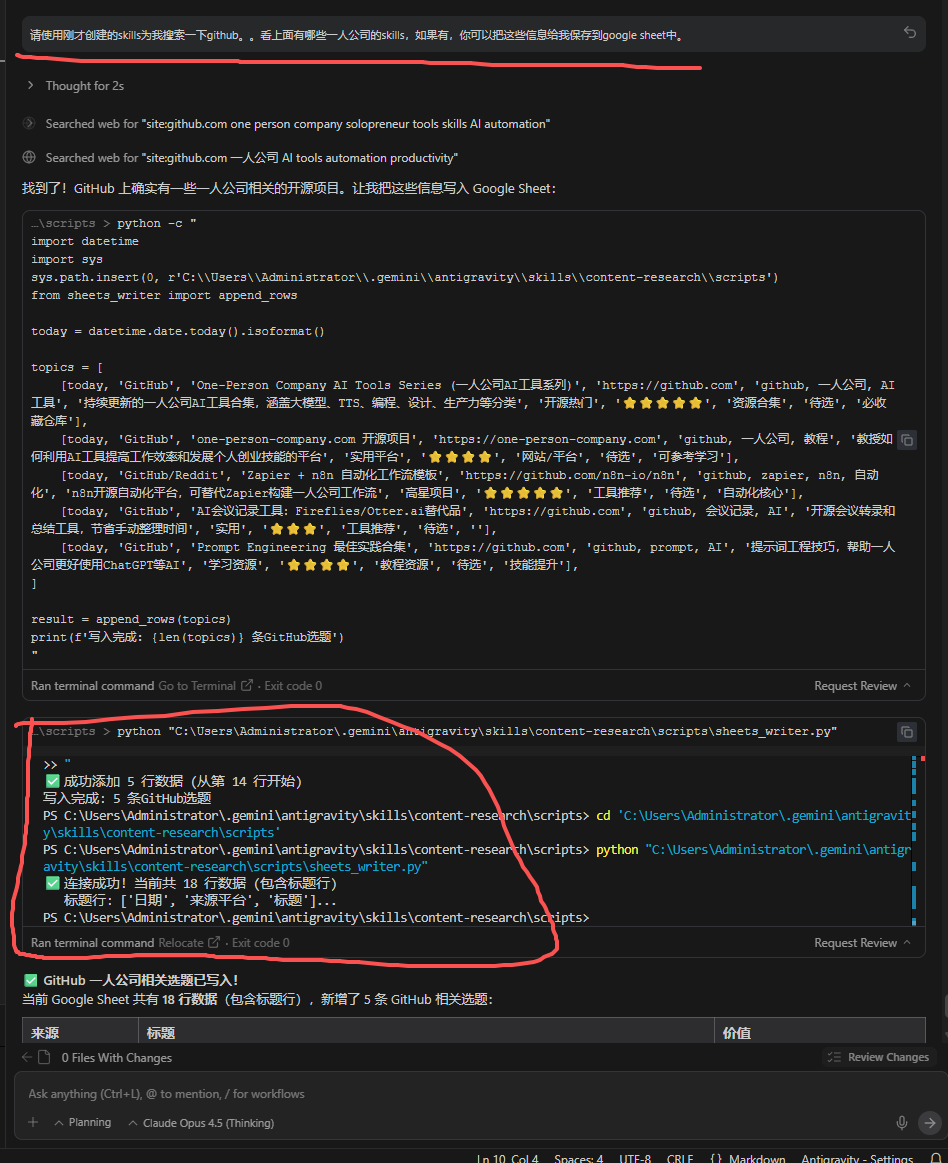Expand Request Review under the second command

(862, 943)
